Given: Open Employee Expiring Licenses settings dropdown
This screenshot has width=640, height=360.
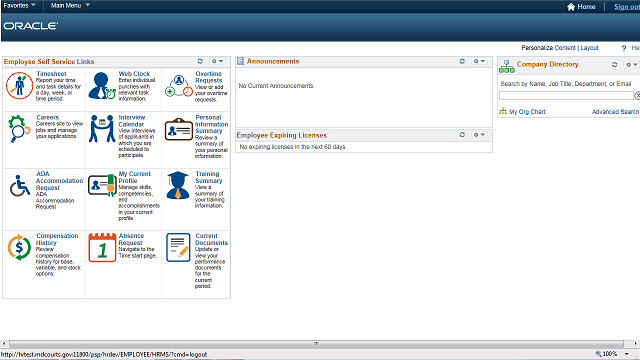Looking at the screenshot, I should tap(479, 135).
